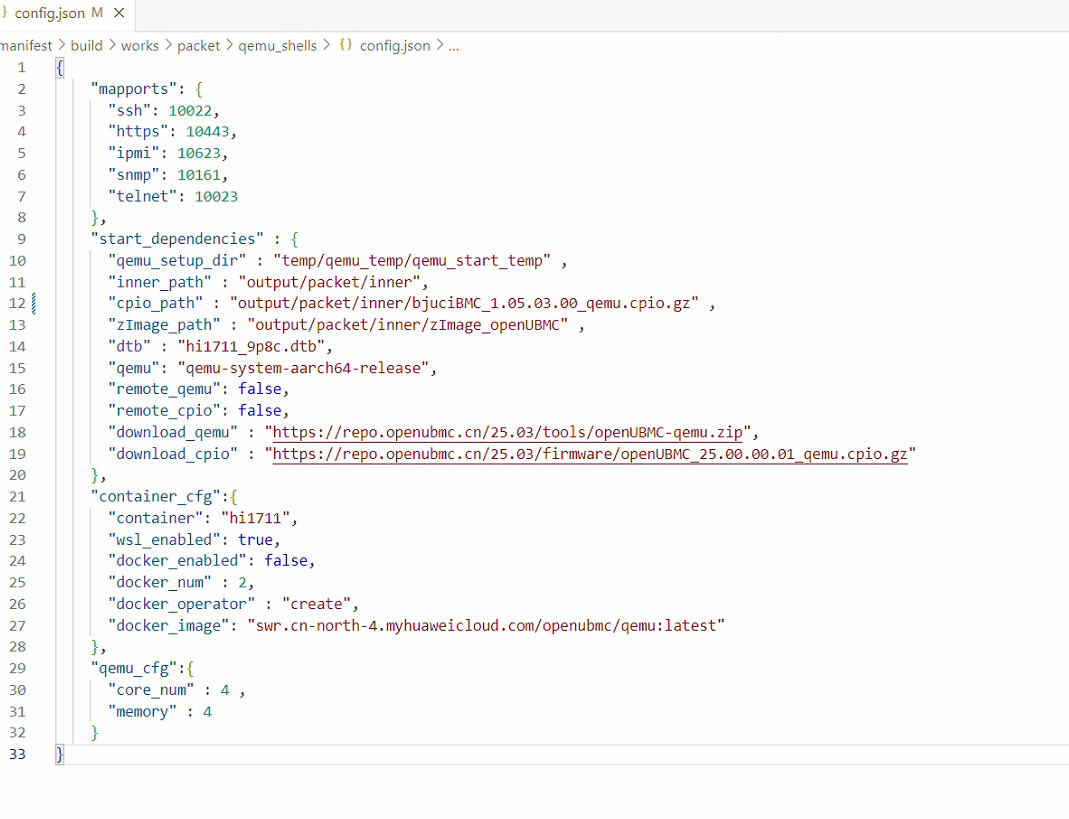Screen dimensions: 1069x819
Task: Open the manifest breadcrumb folder
Action: click(x=26, y=45)
